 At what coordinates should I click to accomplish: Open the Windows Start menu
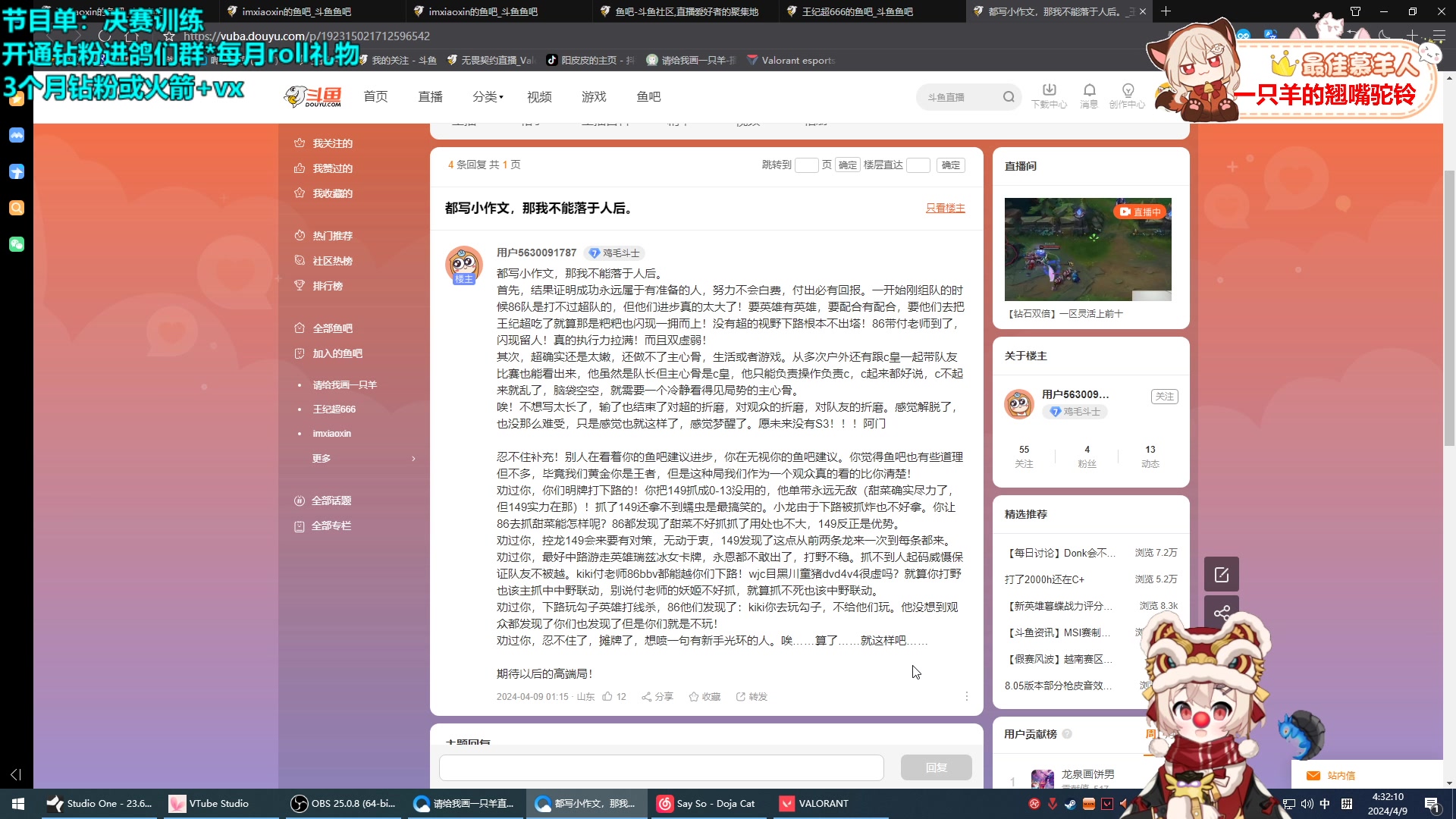pos(18,803)
